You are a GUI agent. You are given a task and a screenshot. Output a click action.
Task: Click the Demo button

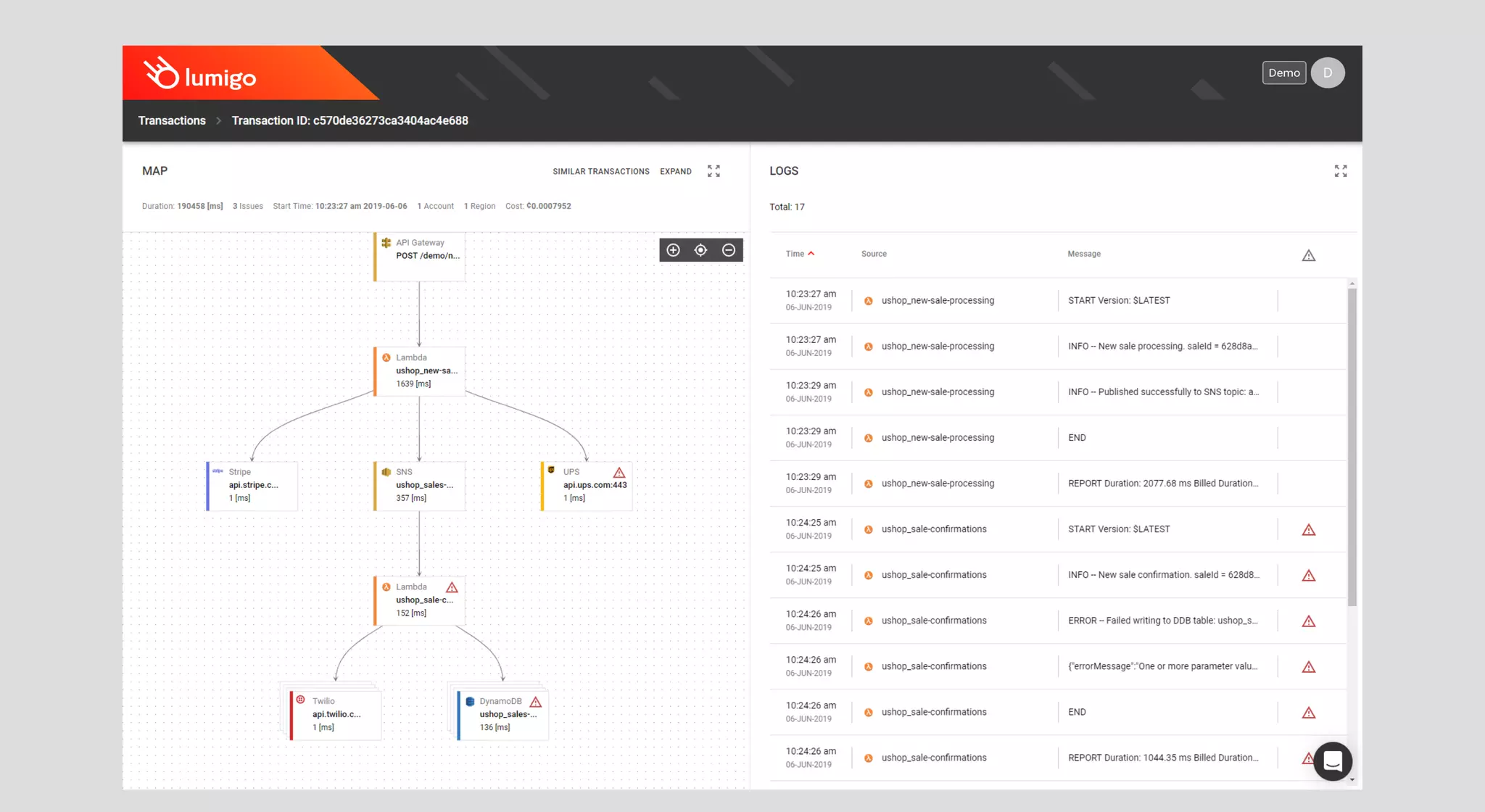click(x=1283, y=72)
